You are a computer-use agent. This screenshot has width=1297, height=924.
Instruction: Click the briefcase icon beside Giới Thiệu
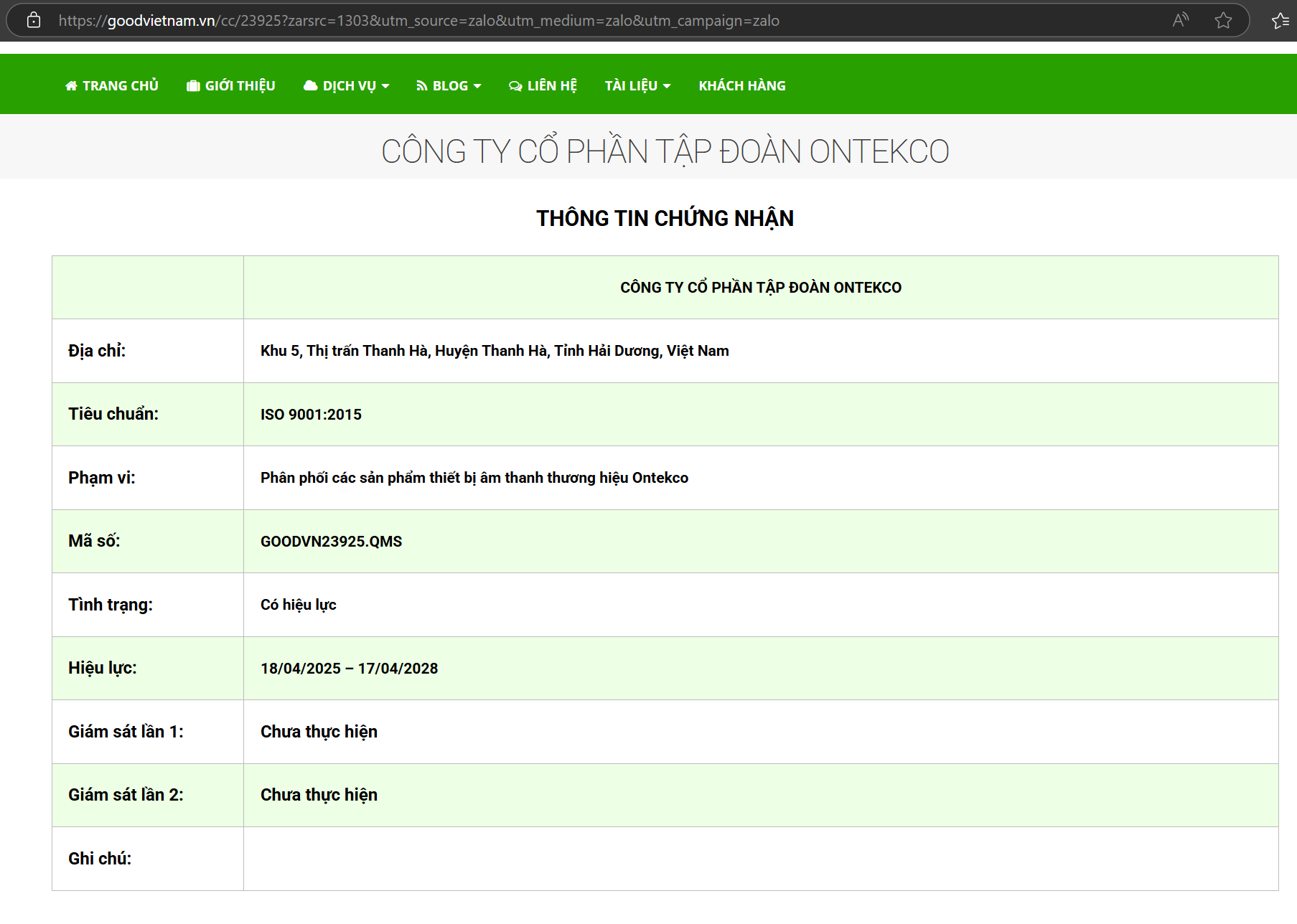(193, 86)
